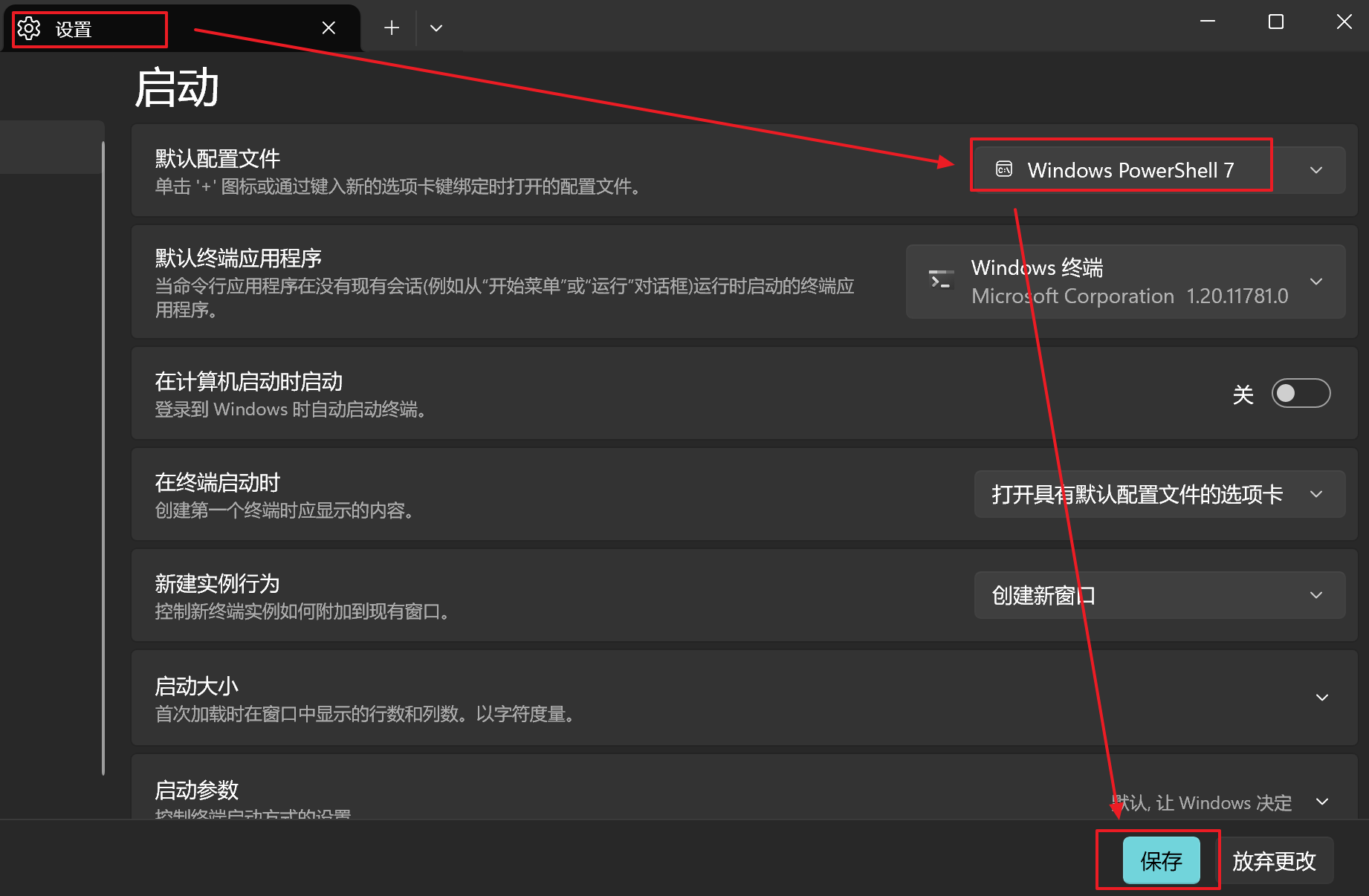Expand the 启动大小 section

[745, 698]
